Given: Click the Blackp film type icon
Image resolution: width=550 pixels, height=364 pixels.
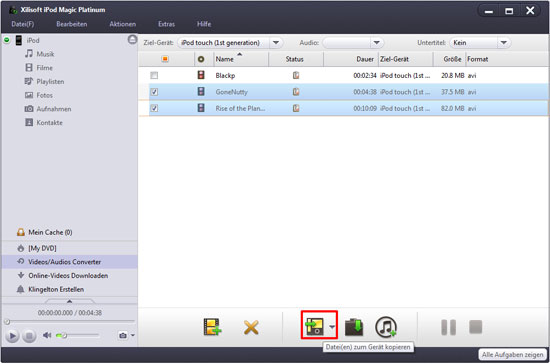Looking at the screenshot, I should [x=201, y=75].
